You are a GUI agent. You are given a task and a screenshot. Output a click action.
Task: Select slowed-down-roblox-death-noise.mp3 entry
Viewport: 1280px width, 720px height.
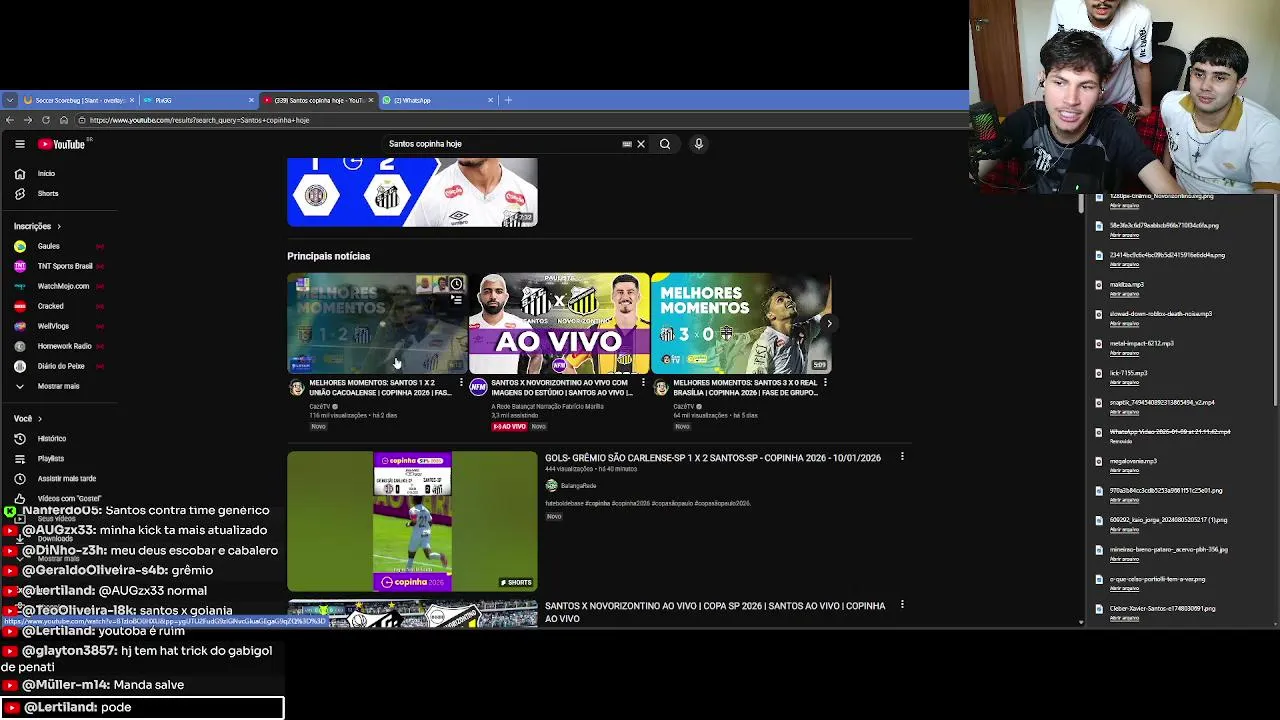1160,314
